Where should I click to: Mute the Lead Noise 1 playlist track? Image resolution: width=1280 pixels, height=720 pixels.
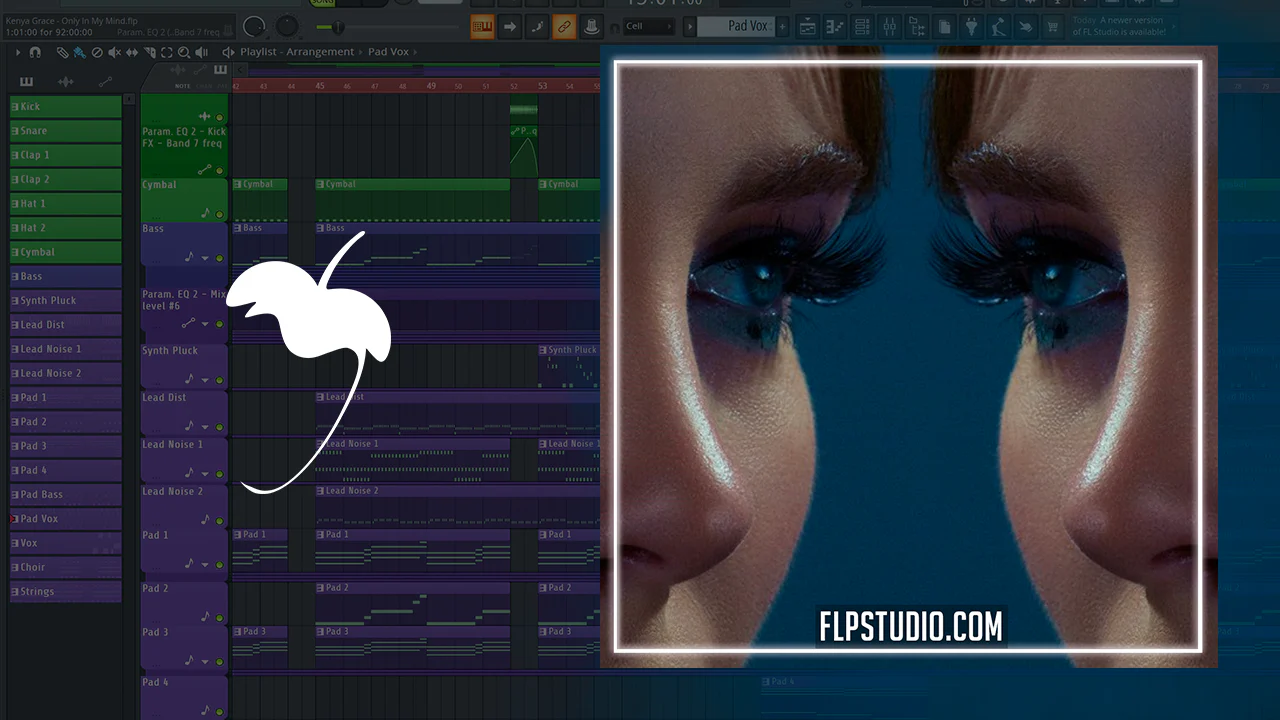(219, 473)
